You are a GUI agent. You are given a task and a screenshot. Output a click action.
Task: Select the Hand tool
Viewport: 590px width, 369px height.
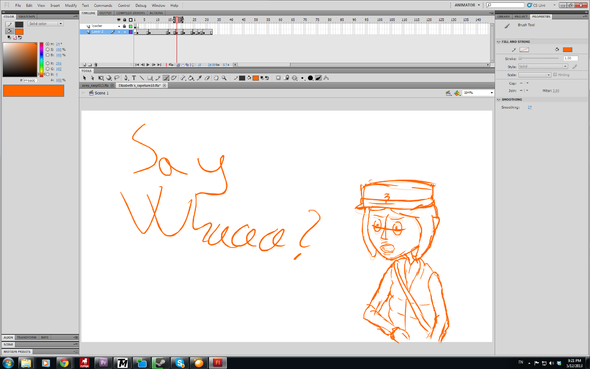pyautogui.click(x=216, y=78)
